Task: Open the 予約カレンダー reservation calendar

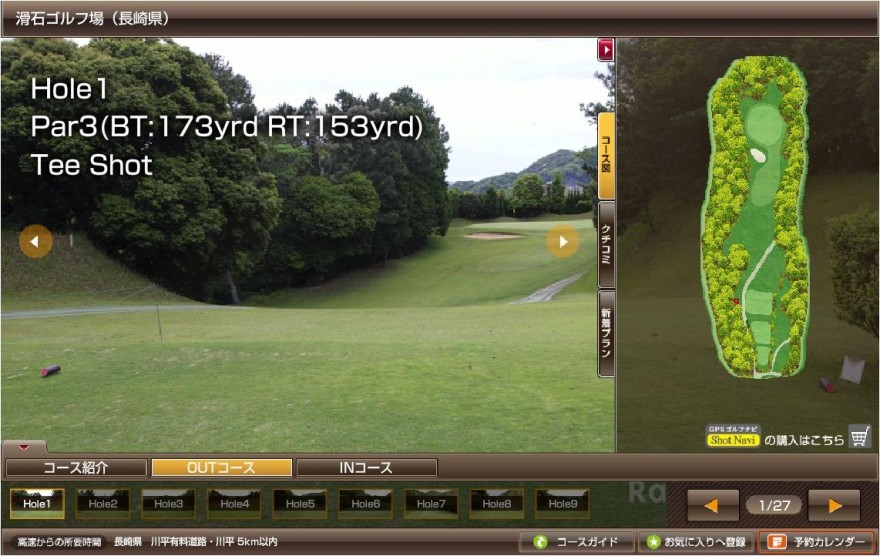Action: coord(816,542)
